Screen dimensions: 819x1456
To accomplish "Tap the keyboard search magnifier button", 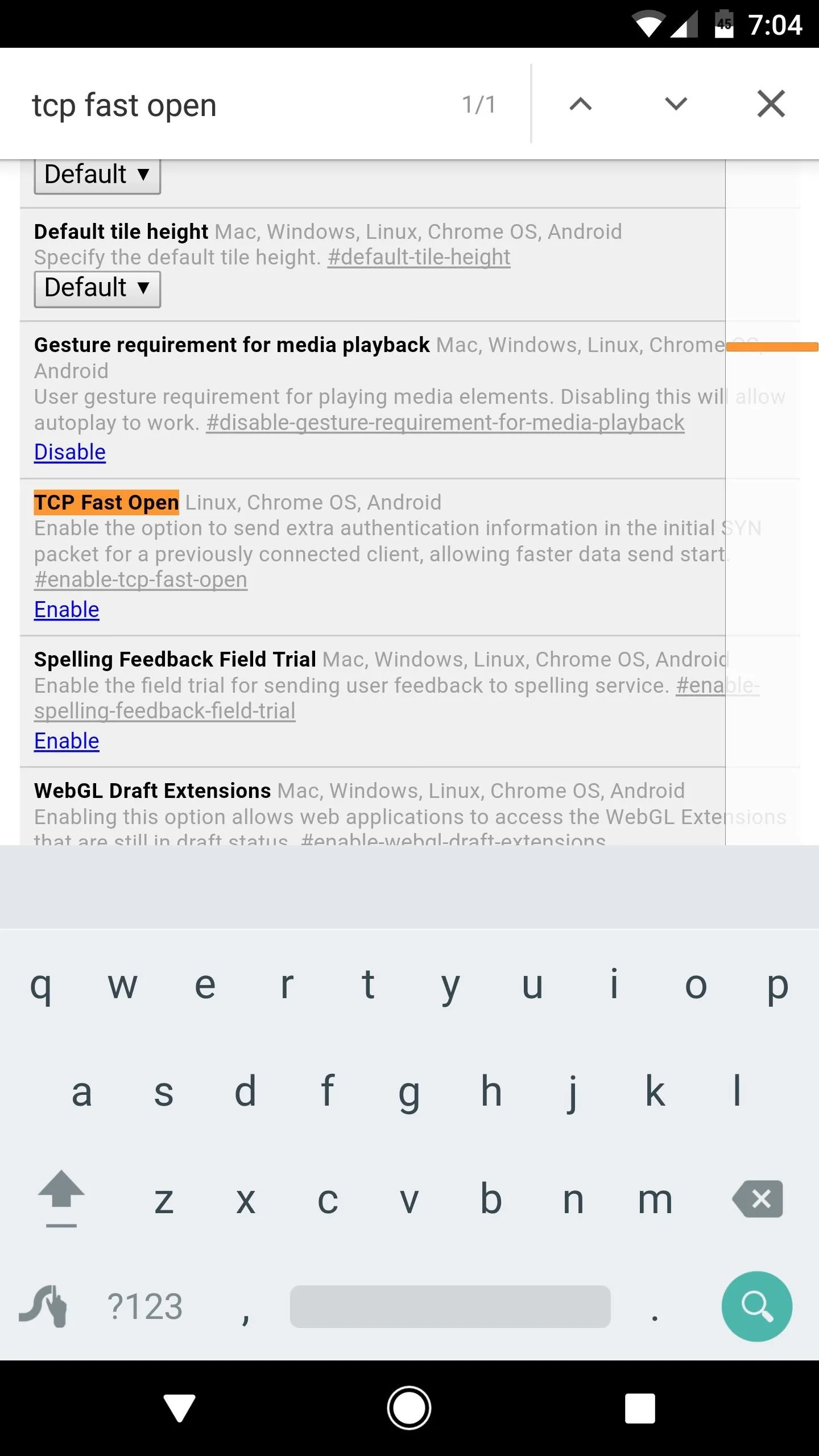I will click(756, 1306).
